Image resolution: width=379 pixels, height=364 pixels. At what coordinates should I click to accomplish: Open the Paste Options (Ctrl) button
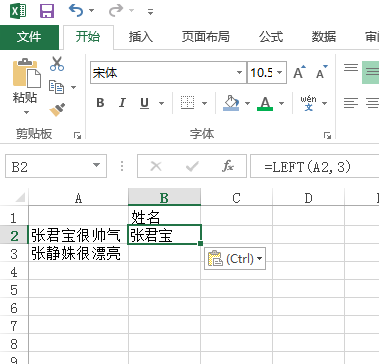(x=235, y=258)
